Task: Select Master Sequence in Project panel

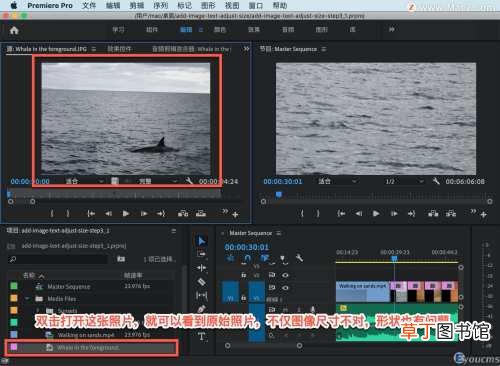Action: click(69, 287)
